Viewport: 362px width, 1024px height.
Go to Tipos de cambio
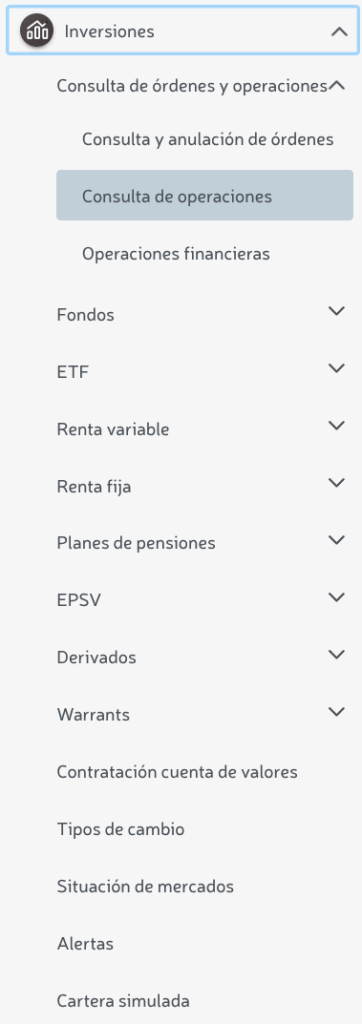pyautogui.click(x=121, y=829)
